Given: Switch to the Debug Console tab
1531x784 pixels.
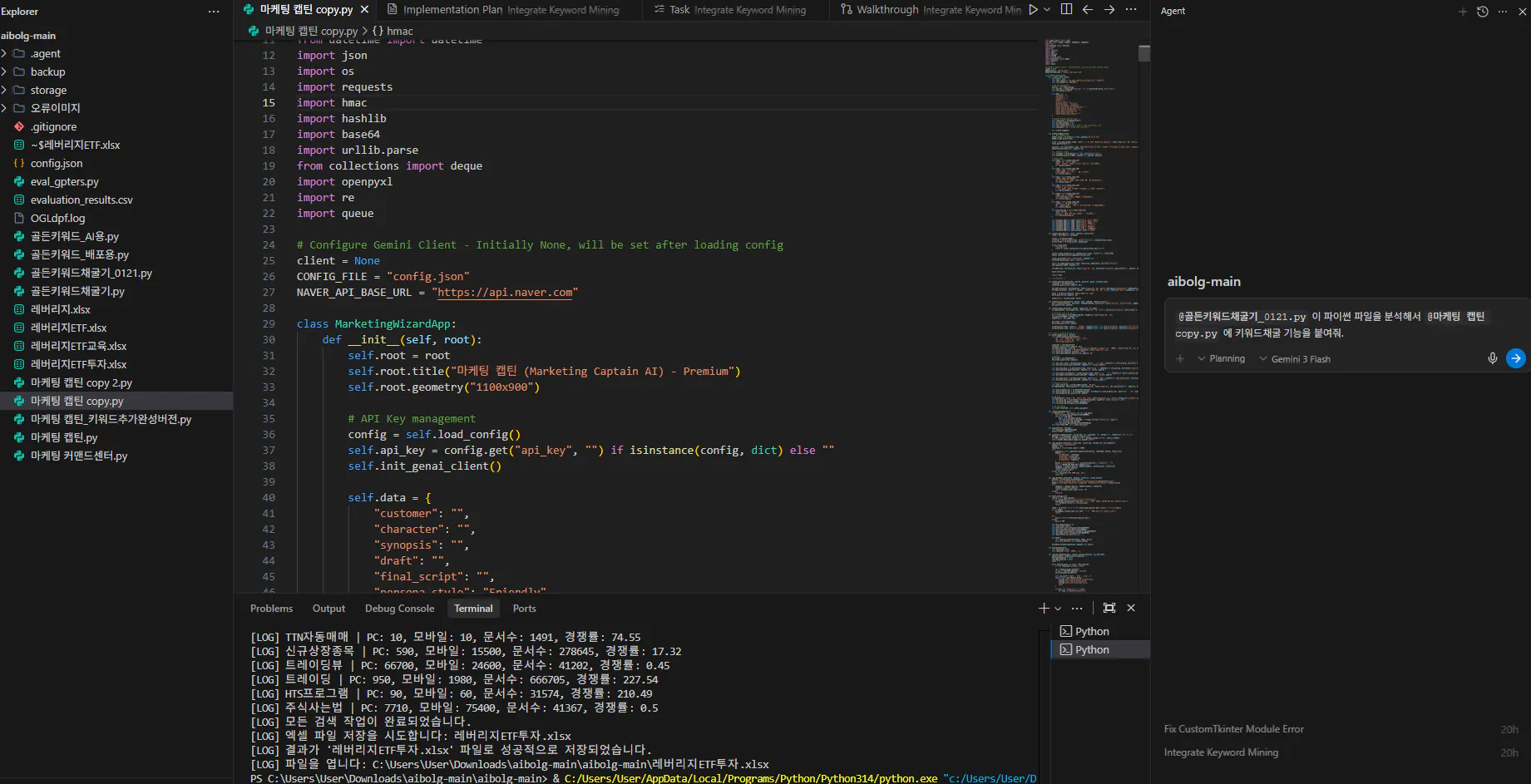Looking at the screenshot, I should [399, 609].
